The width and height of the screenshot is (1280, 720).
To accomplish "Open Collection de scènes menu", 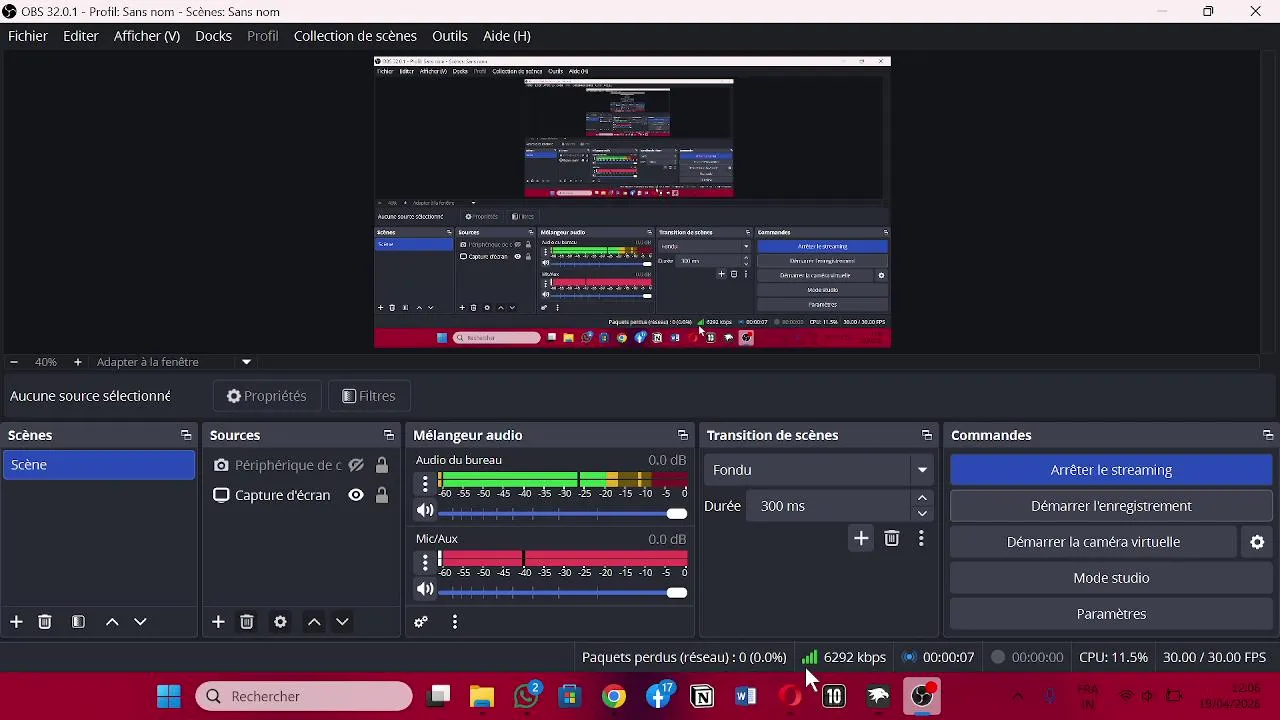I will tap(355, 36).
